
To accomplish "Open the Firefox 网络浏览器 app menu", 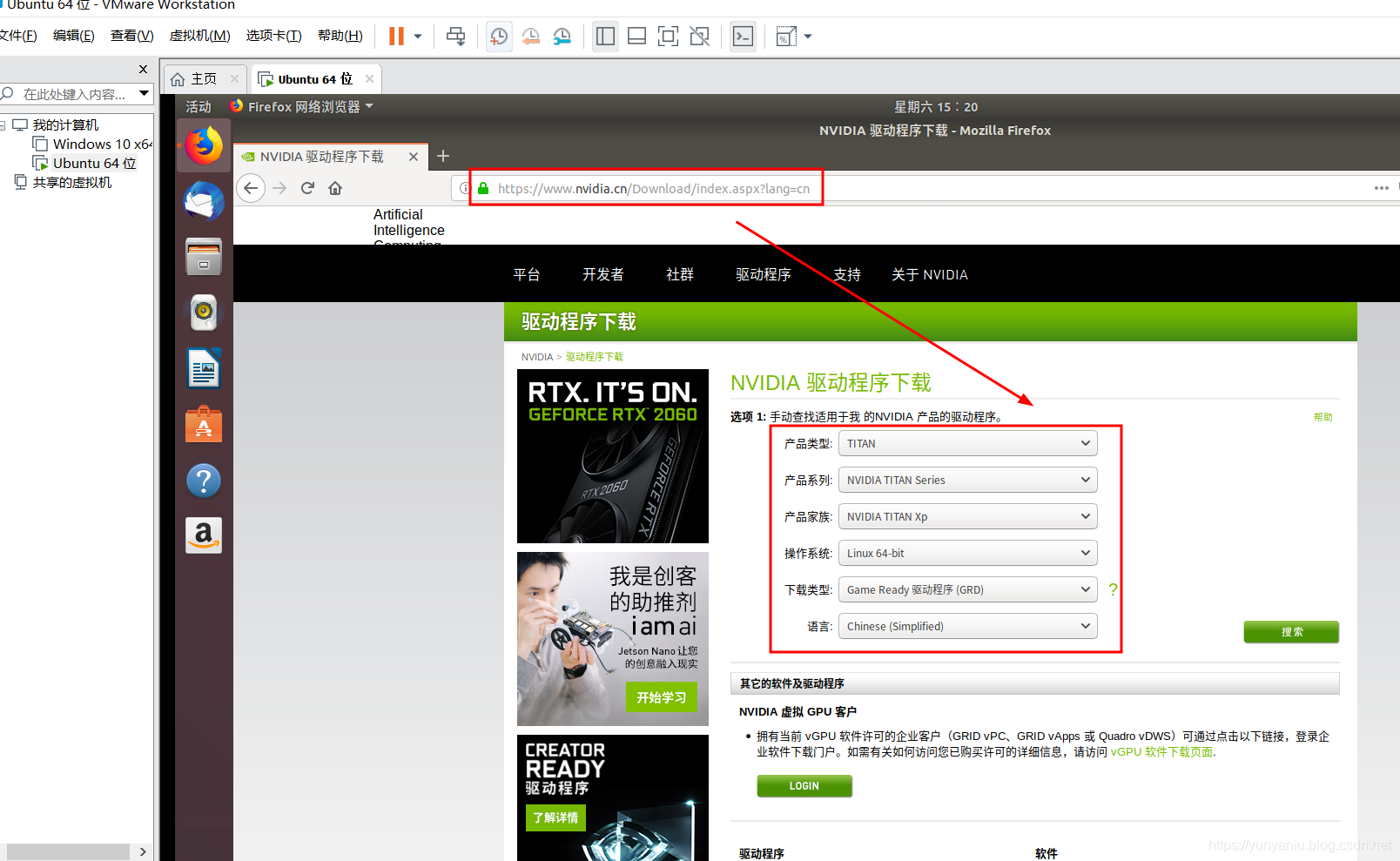I will point(302,106).
